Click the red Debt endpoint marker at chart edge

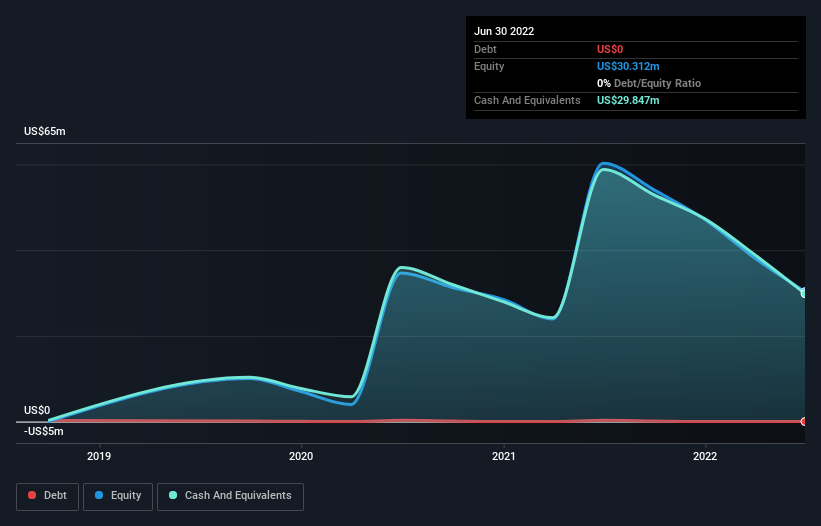tap(804, 421)
